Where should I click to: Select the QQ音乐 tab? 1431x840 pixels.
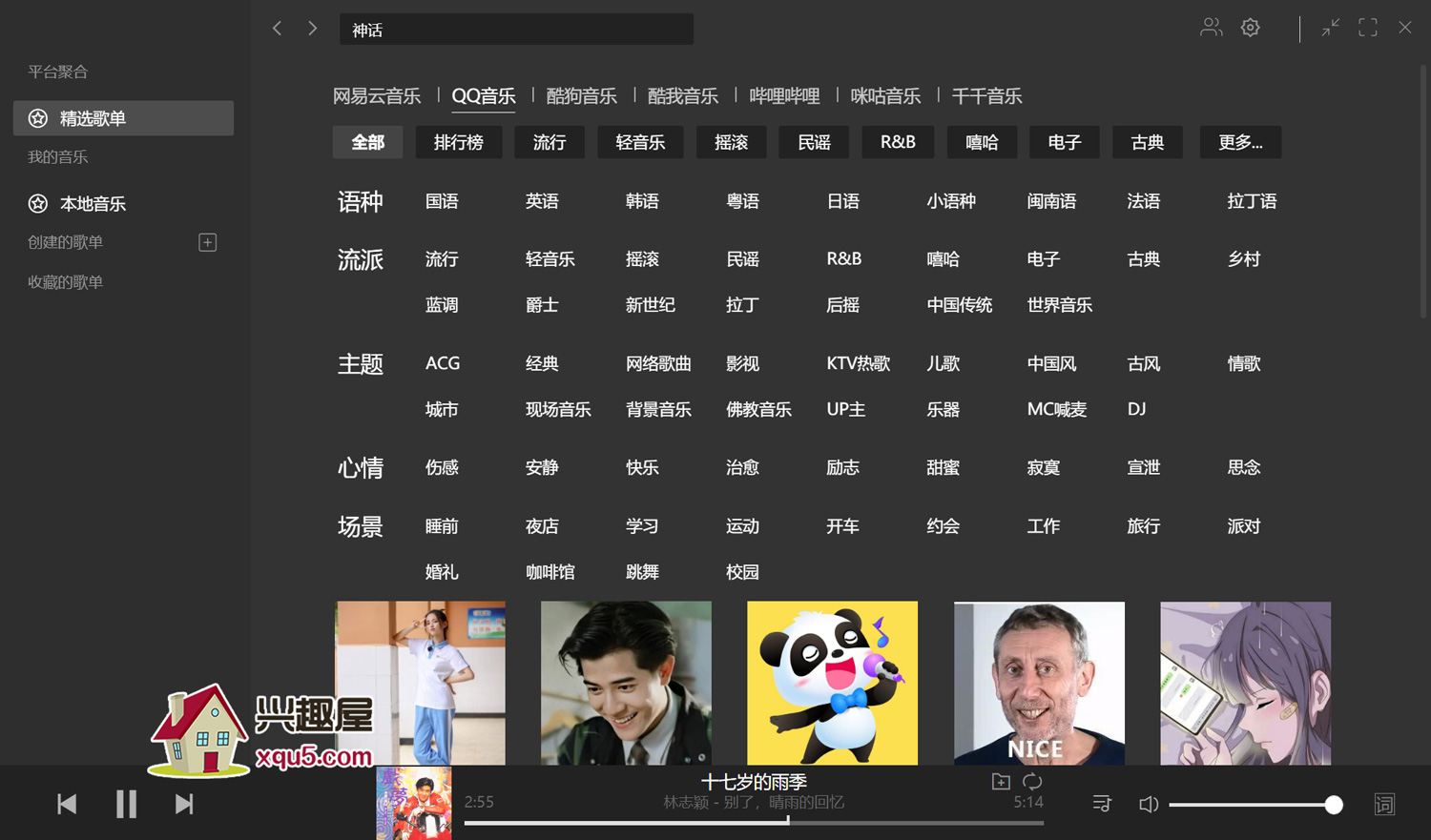(x=484, y=96)
